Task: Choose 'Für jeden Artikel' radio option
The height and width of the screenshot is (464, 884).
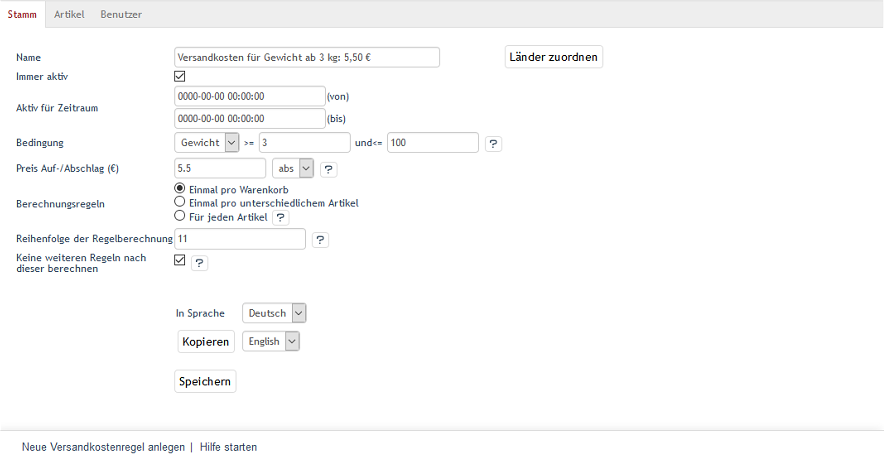Action: coord(180,215)
